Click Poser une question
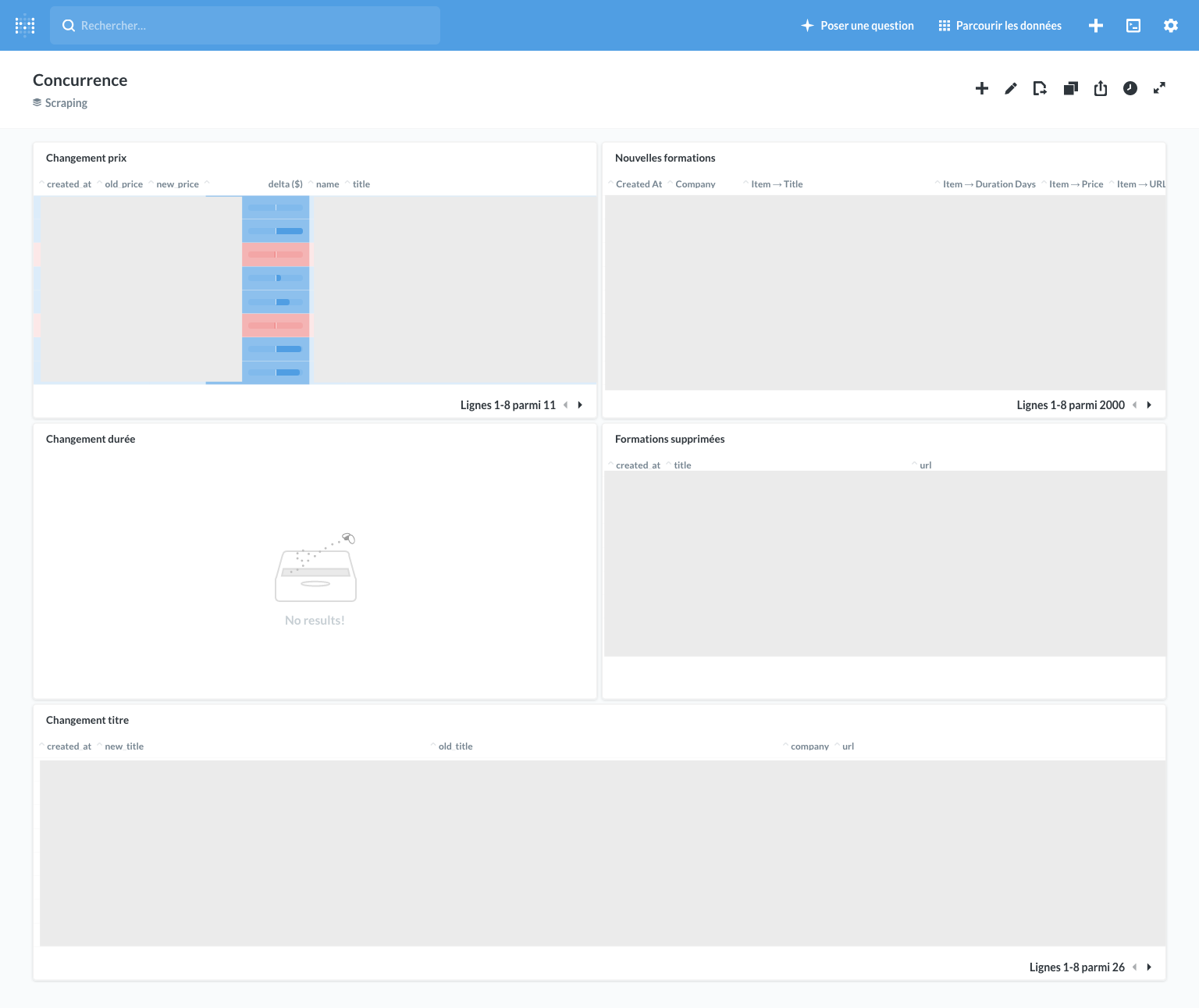Screen dimensions: 1199x1008 [x=857, y=26]
